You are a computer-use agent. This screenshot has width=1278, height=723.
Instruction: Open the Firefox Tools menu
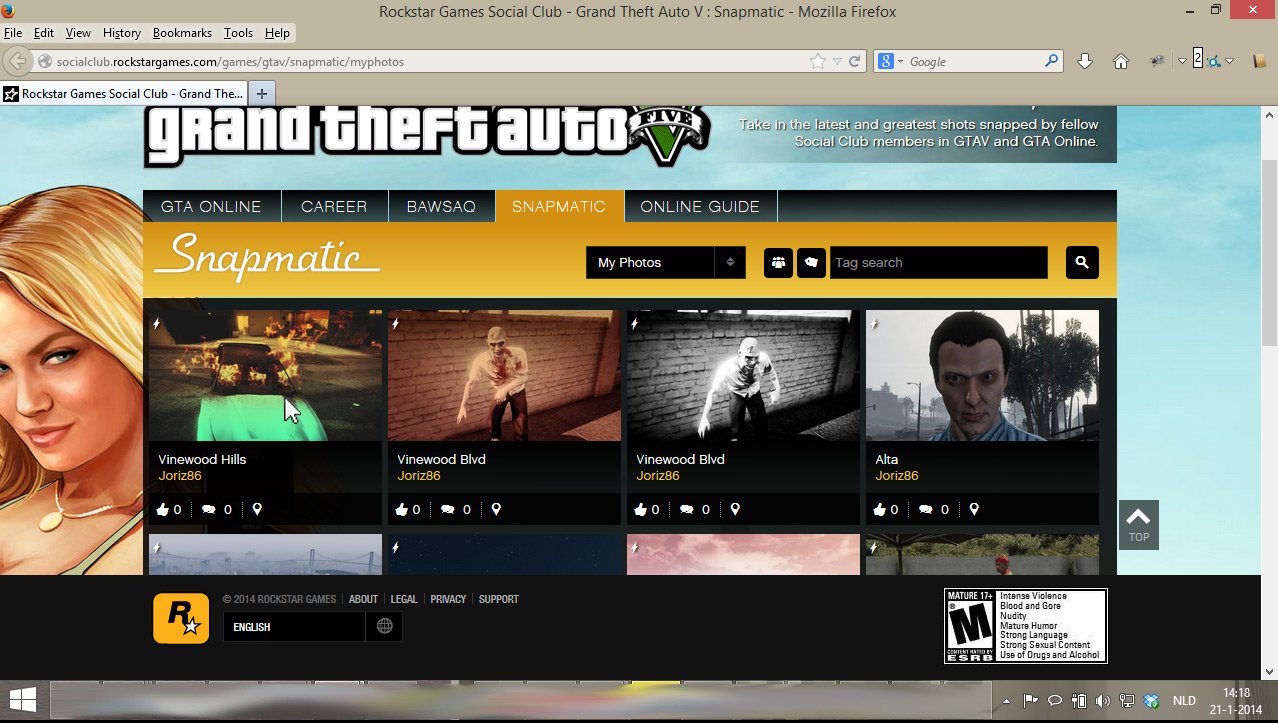(x=238, y=33)
